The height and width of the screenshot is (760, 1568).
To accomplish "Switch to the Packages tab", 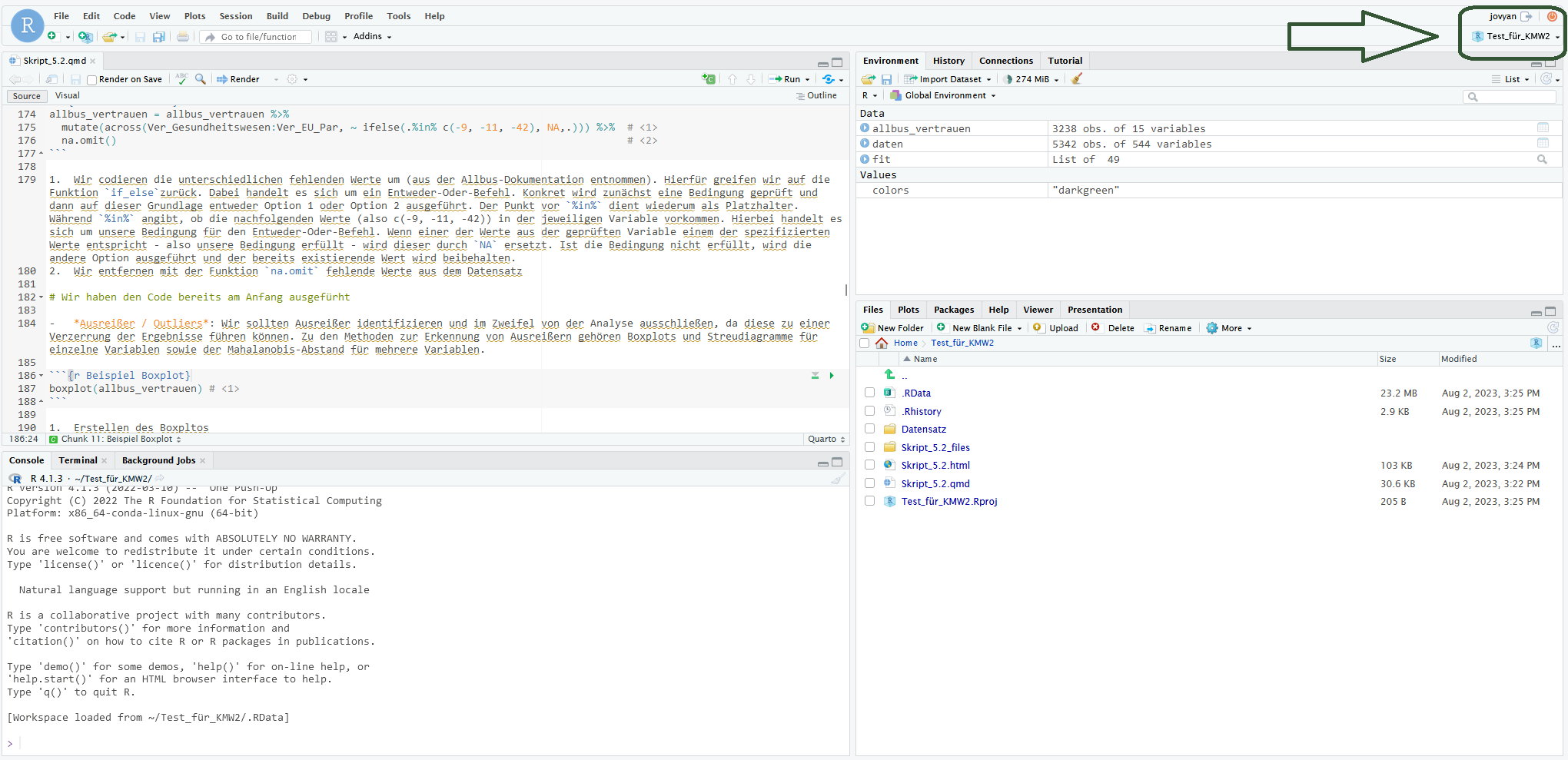I will [953, 310].
